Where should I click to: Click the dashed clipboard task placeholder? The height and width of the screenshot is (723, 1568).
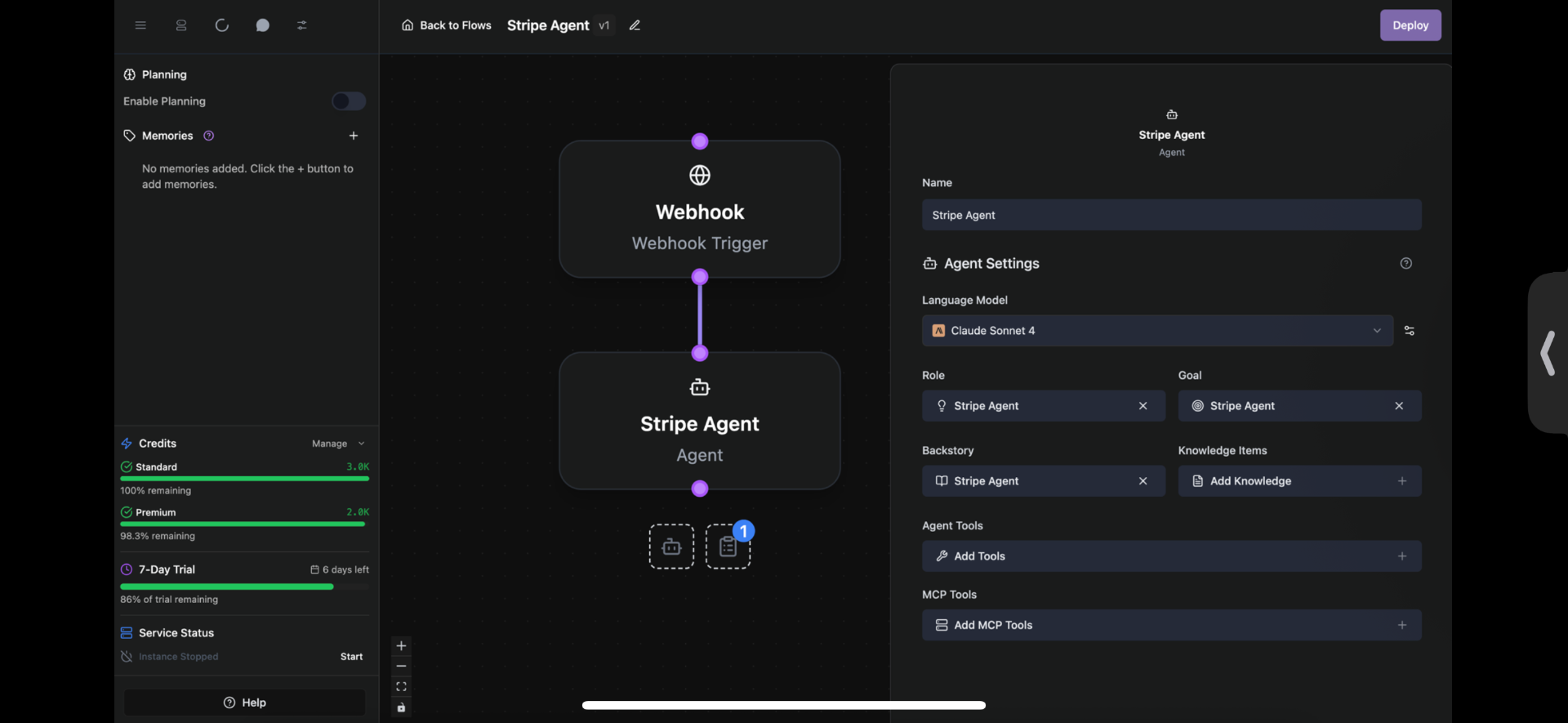pos(728,547)
